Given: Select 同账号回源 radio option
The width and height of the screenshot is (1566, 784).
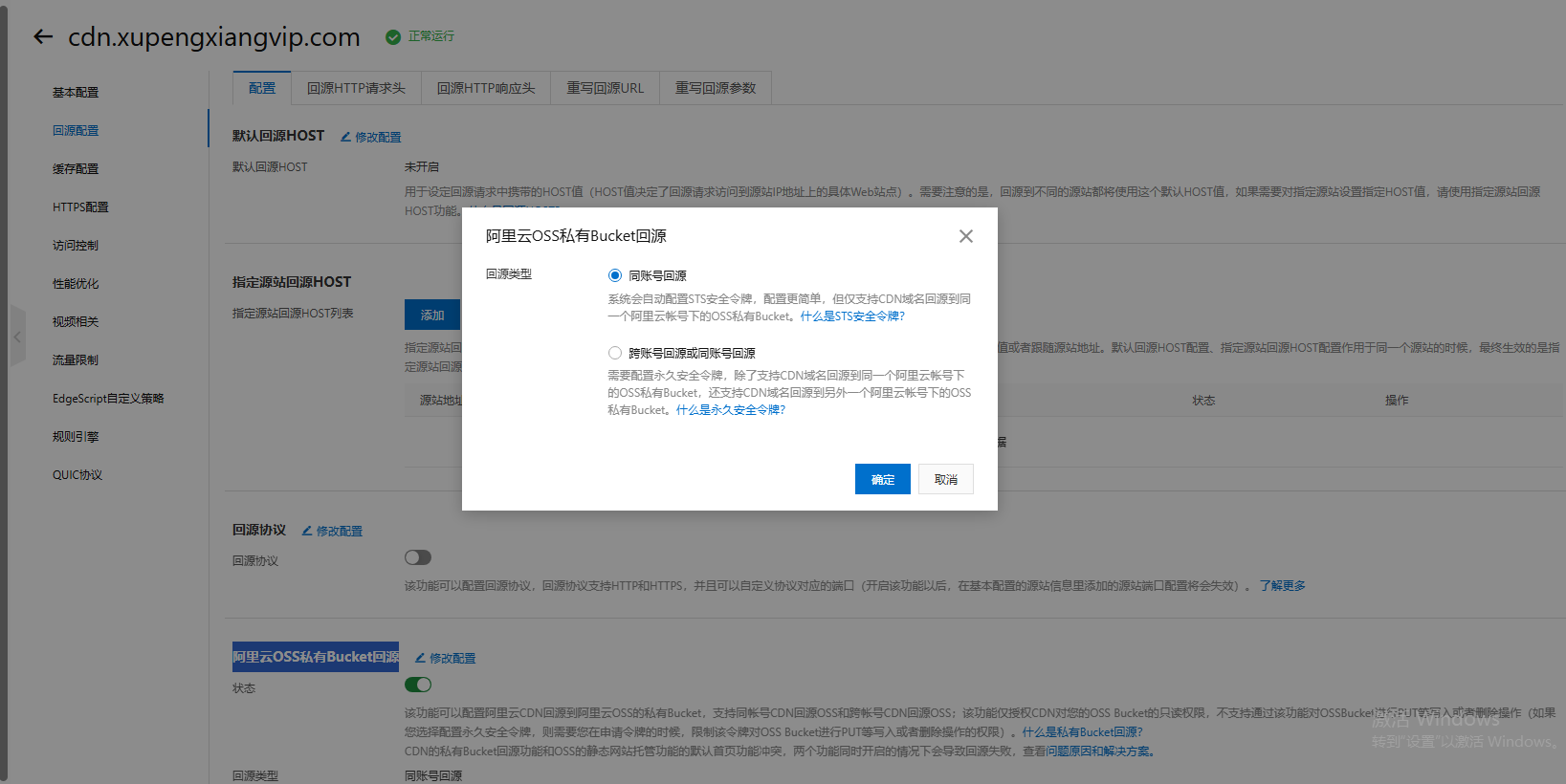Looking at the screenshot, I should point(615,275).
